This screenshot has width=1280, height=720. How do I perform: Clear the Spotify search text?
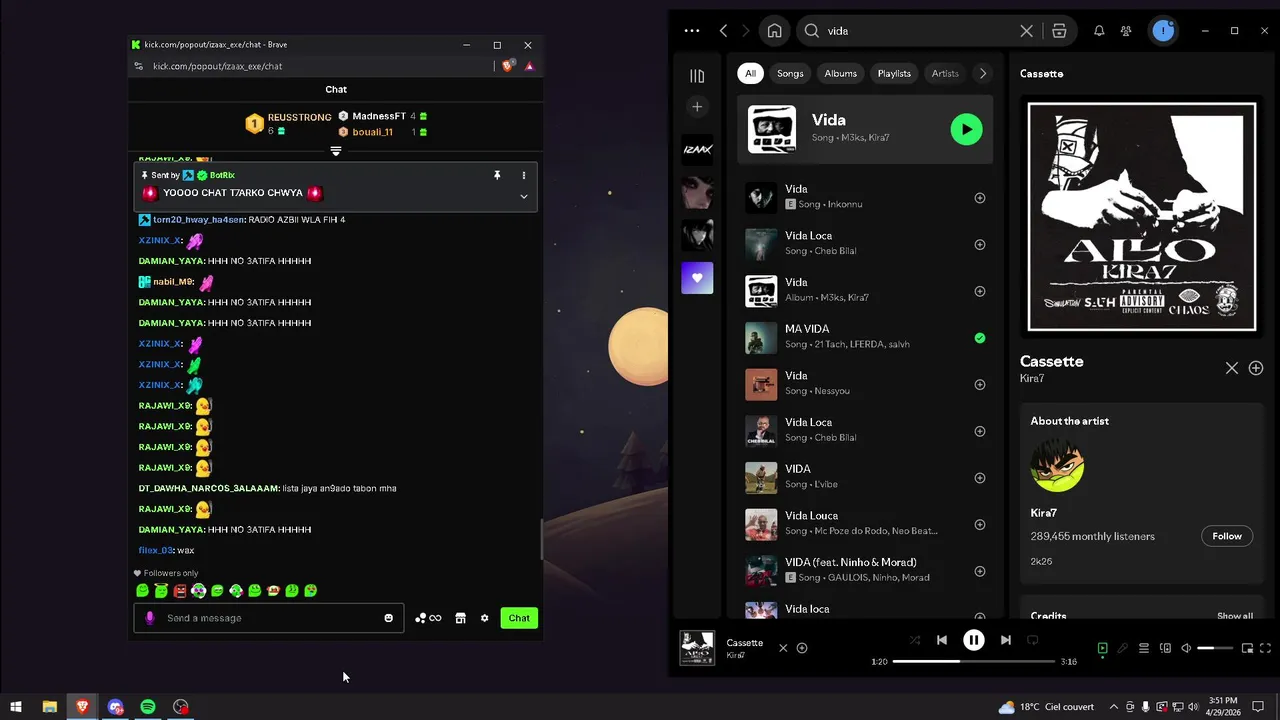coord(1026,31)
